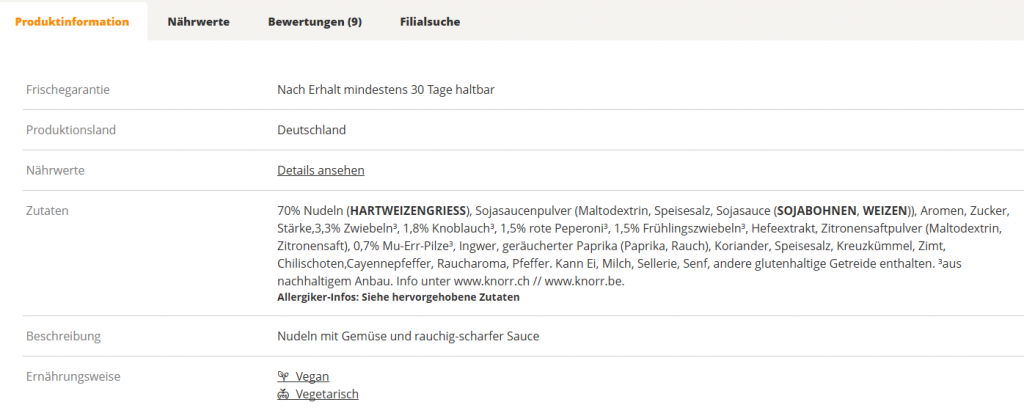Click the Zutaten row label
The width and height of the screenshot is (1024, 413).
[46, 211]
